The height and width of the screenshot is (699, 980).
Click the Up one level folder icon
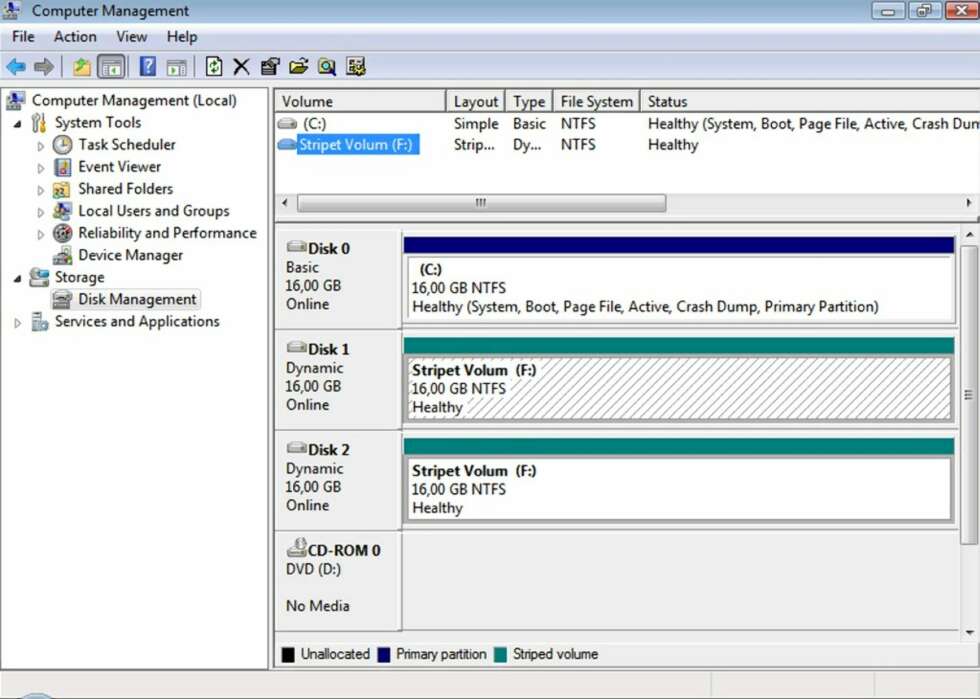tap(82, 66)
